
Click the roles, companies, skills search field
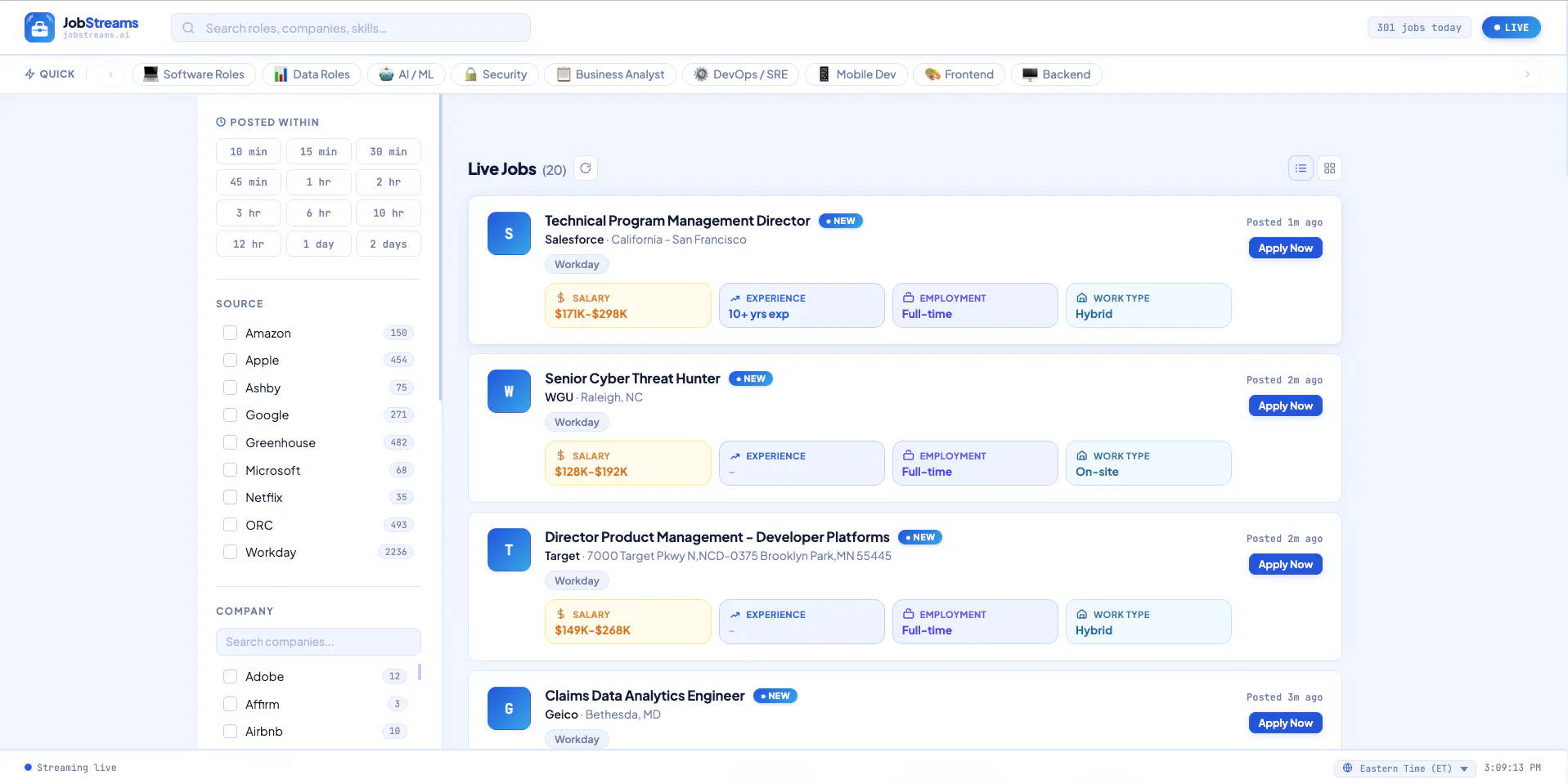pos(351,28)
